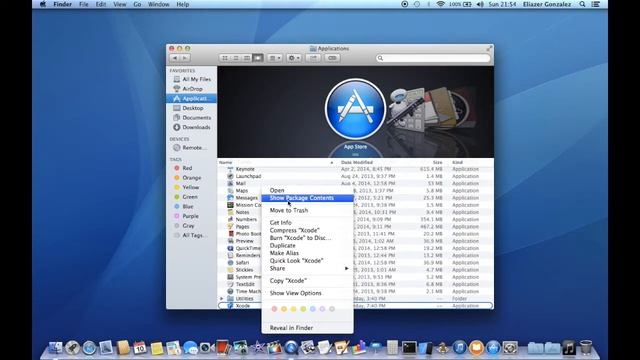This screenshot has height=360, width=640.
Task: Select the Keynote row in the list
Action: (356, 169)
